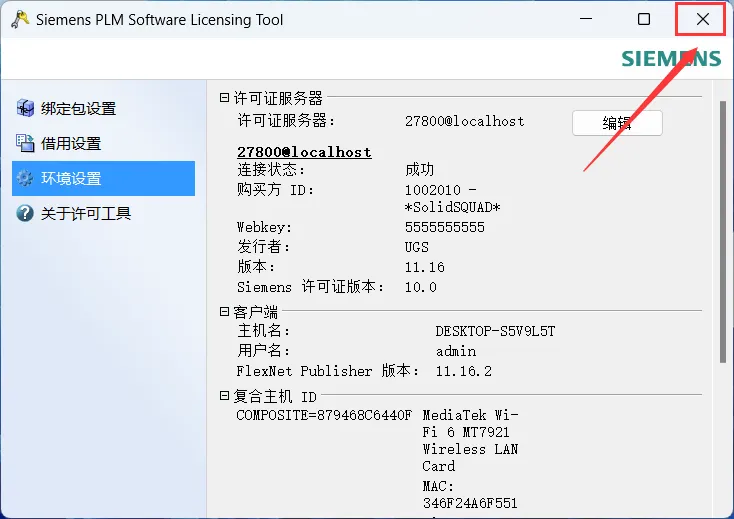The height and width of the screenshot is (519, 734).
Task: Collapse the 许可证服务器 section
Action: click(224, 97)
